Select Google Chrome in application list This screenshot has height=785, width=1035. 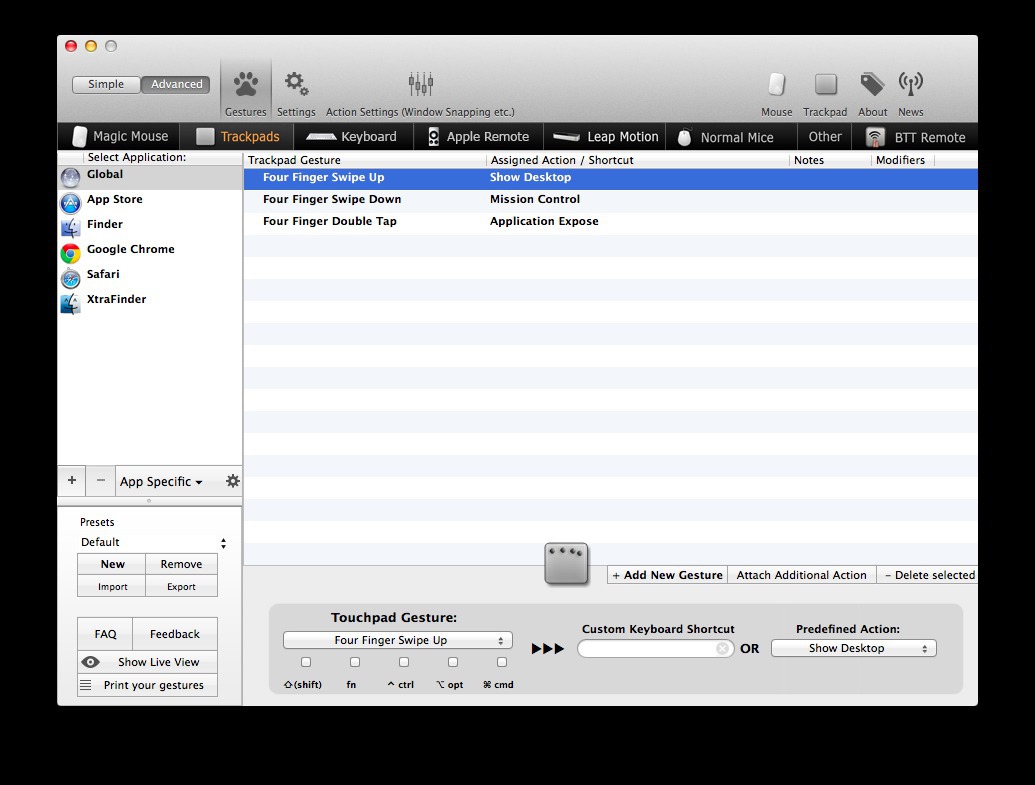pos(130,249)
